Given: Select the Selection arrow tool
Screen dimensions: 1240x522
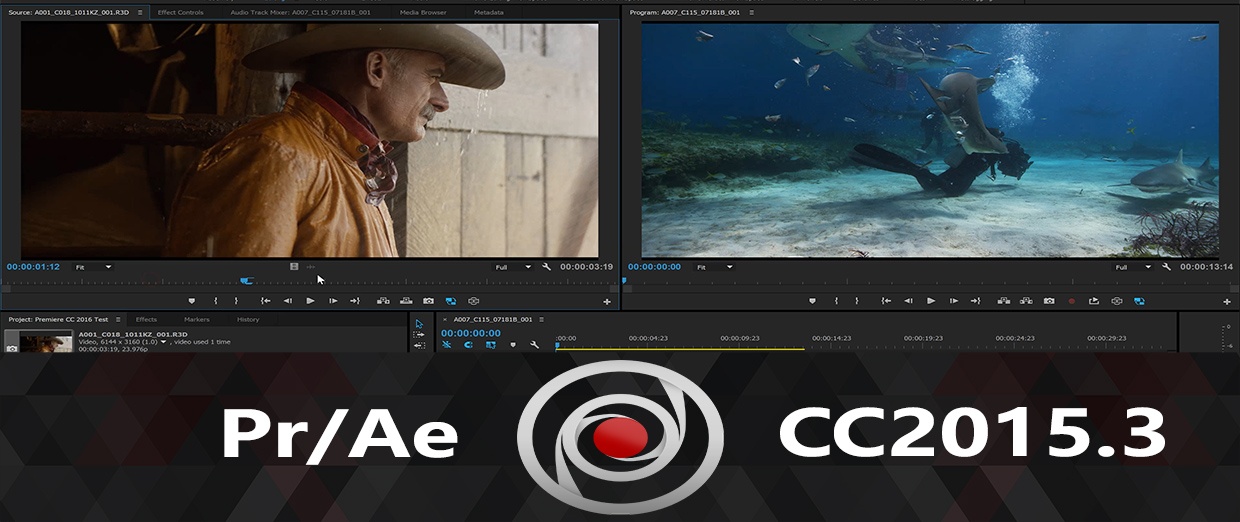Looking at the screenshot, I should tap(419, 324).
